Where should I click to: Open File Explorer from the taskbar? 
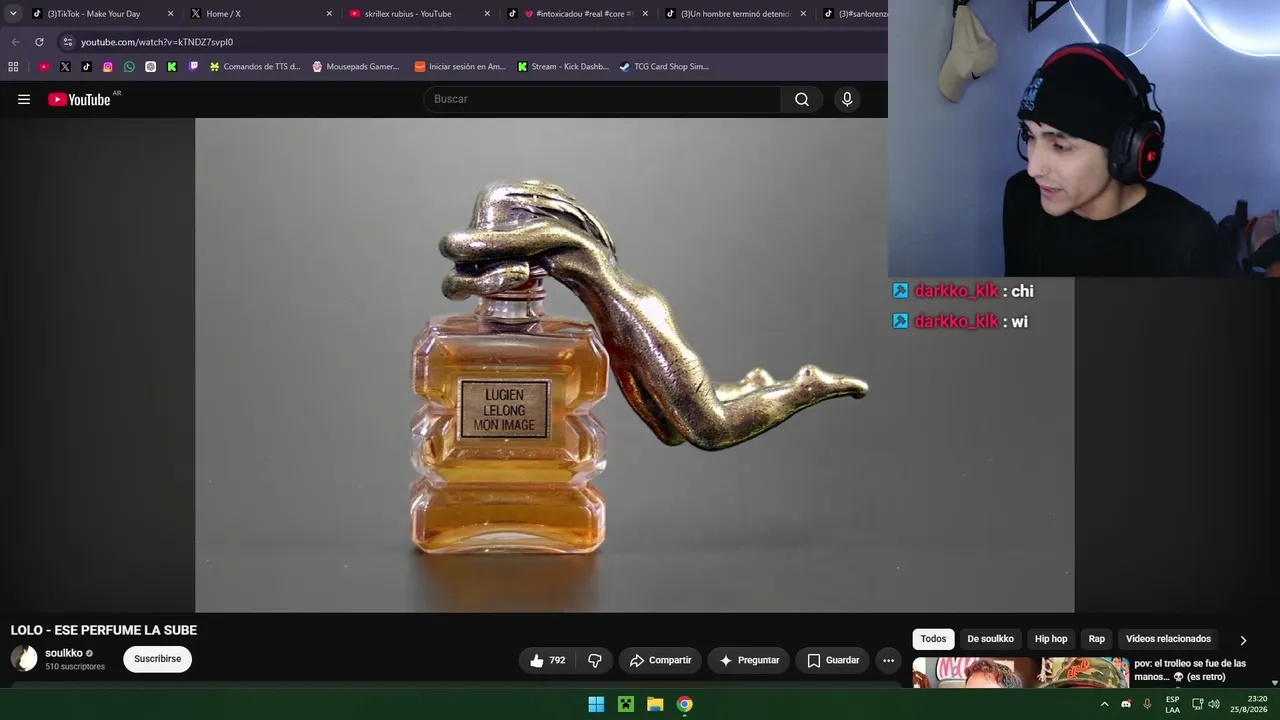click(655, 704)
